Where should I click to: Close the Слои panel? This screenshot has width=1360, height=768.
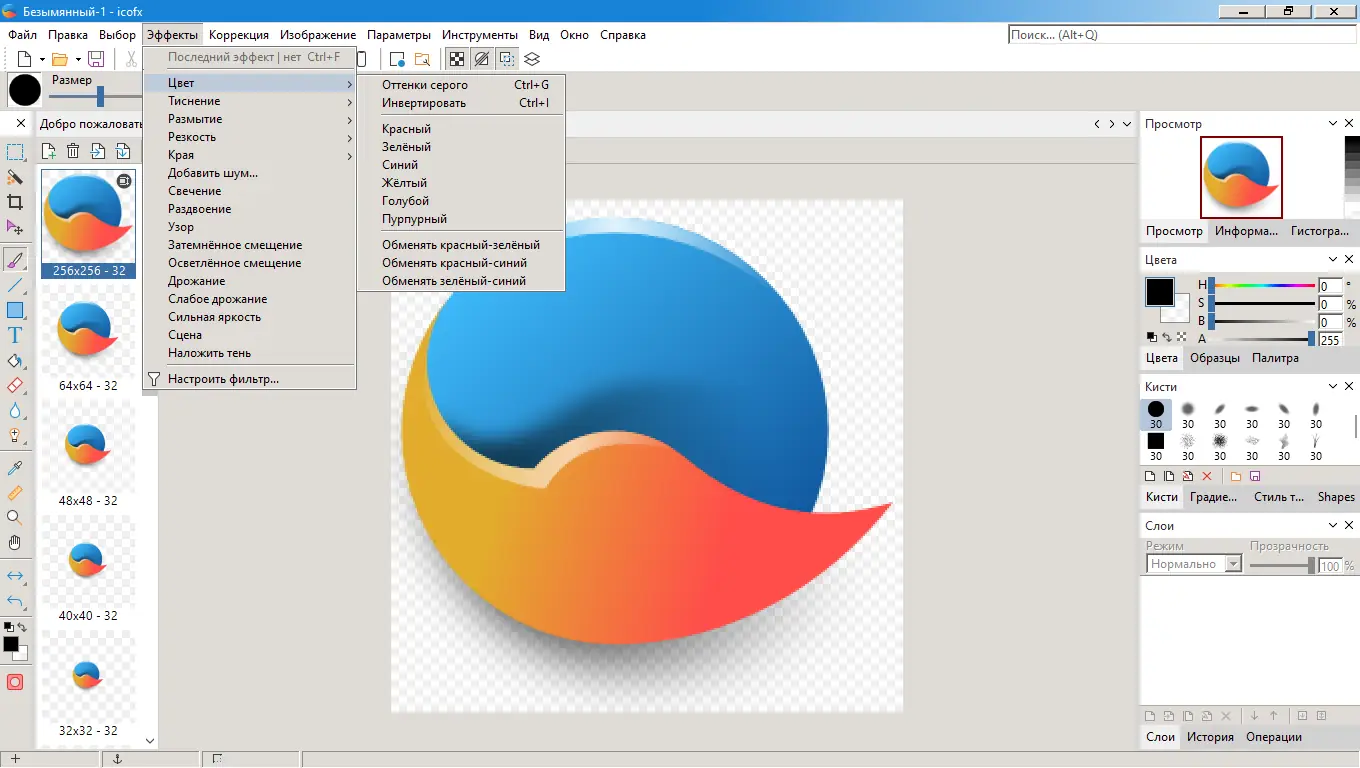tap(1350, 525)
